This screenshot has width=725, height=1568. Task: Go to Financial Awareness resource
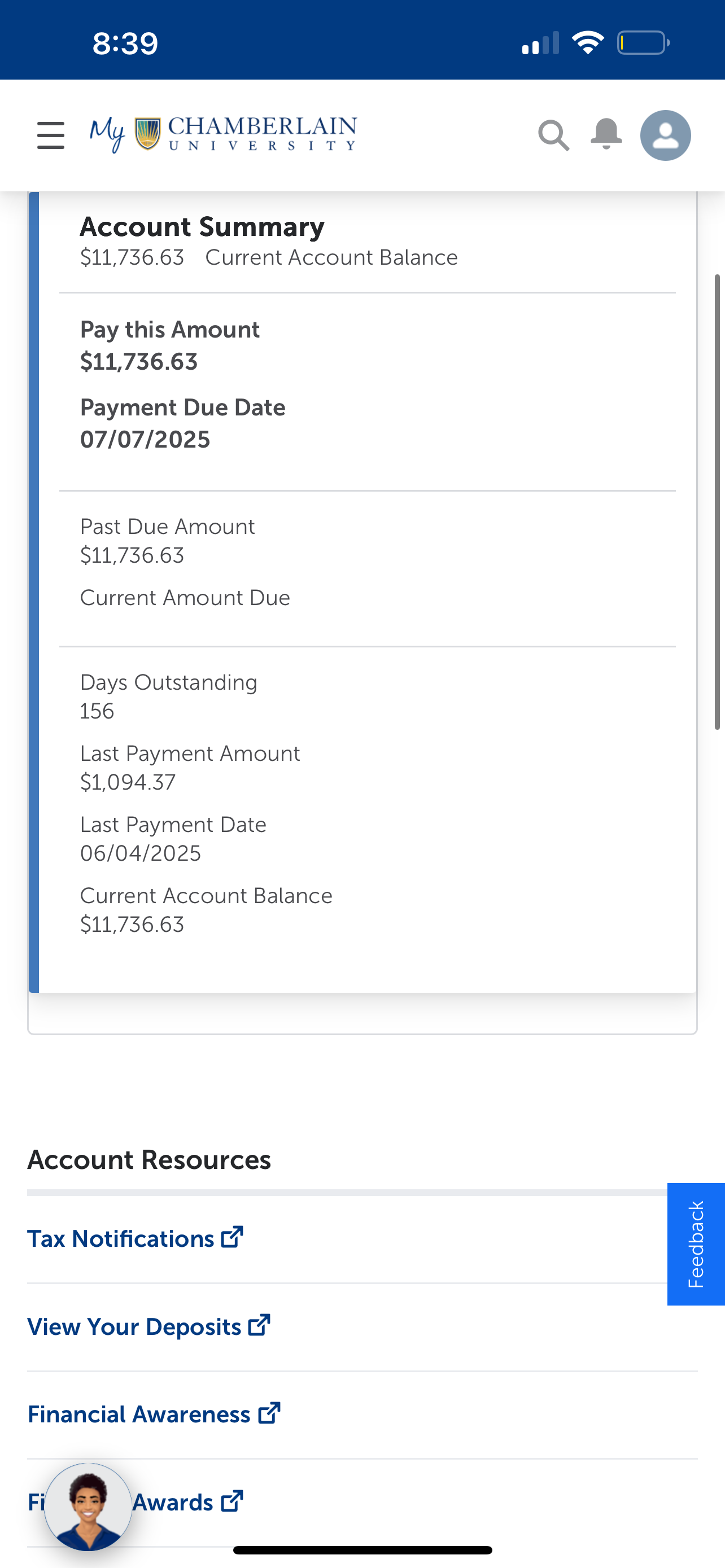point(139,1414)
